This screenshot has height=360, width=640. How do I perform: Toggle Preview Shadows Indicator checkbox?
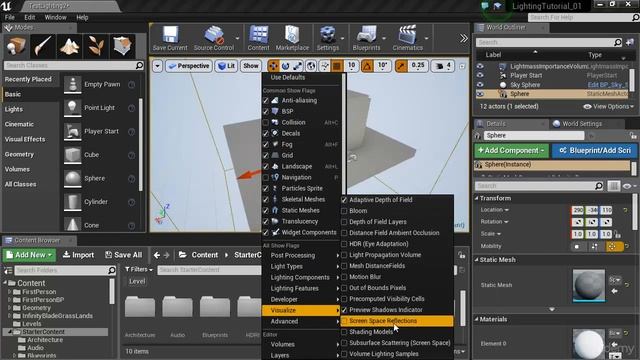pos(344,310)
